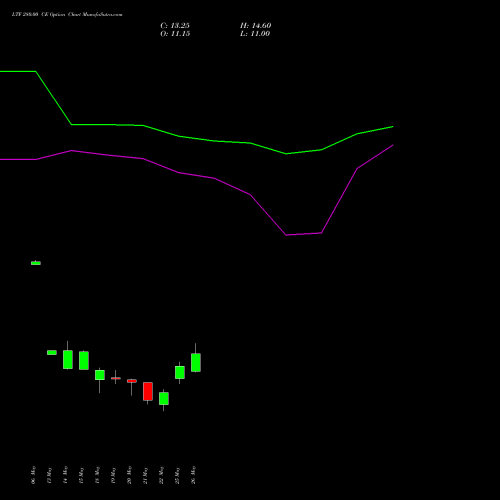
Task: Select the small green 06 May candle
Action: tap(36, 263)
